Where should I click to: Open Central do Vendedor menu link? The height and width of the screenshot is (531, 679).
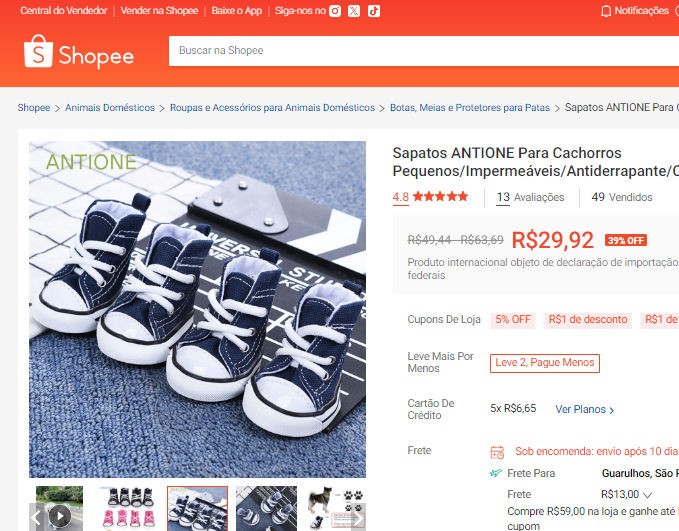(62, 11)
